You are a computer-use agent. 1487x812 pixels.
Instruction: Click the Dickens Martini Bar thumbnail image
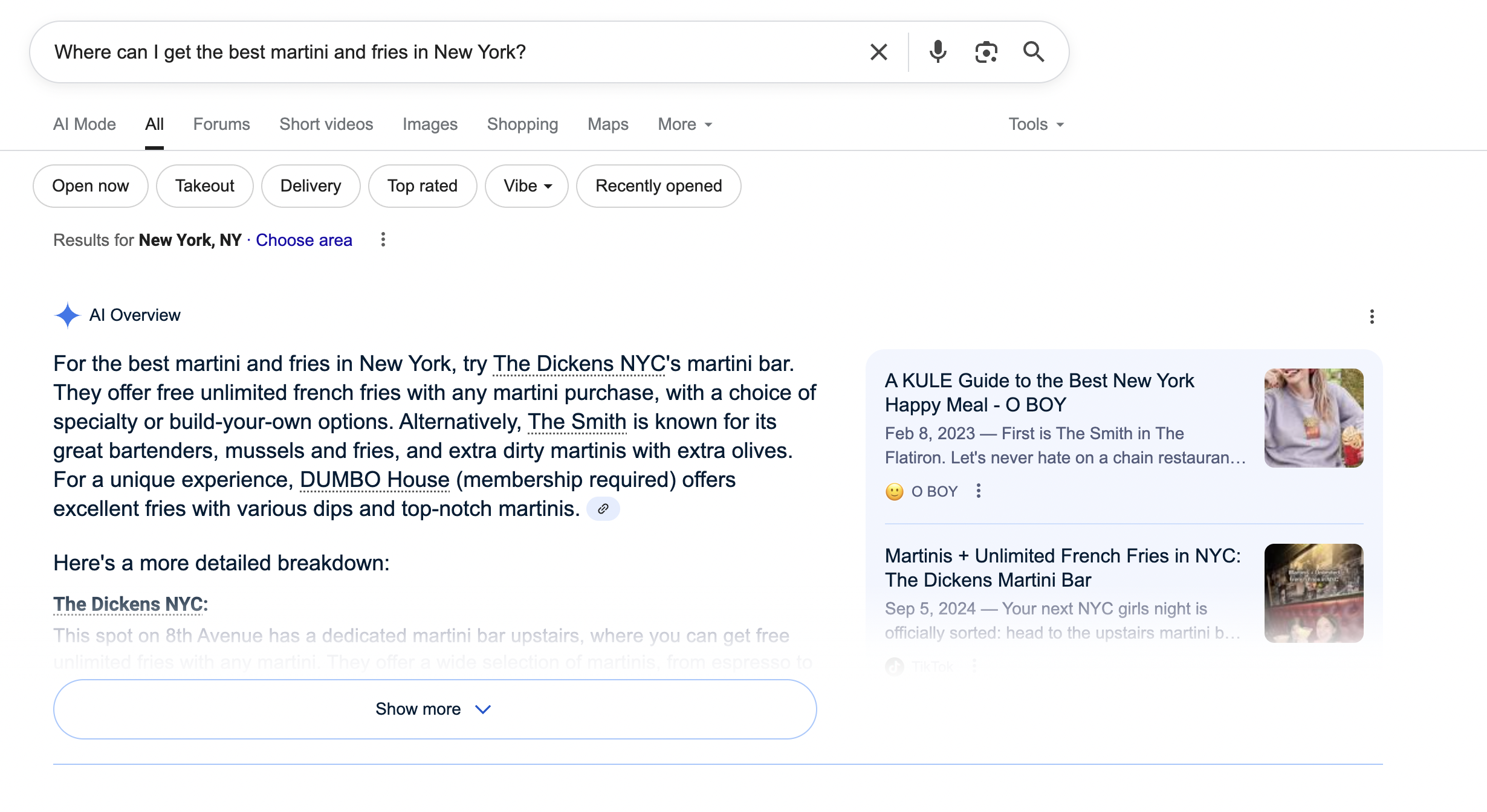click(1314, 593)
